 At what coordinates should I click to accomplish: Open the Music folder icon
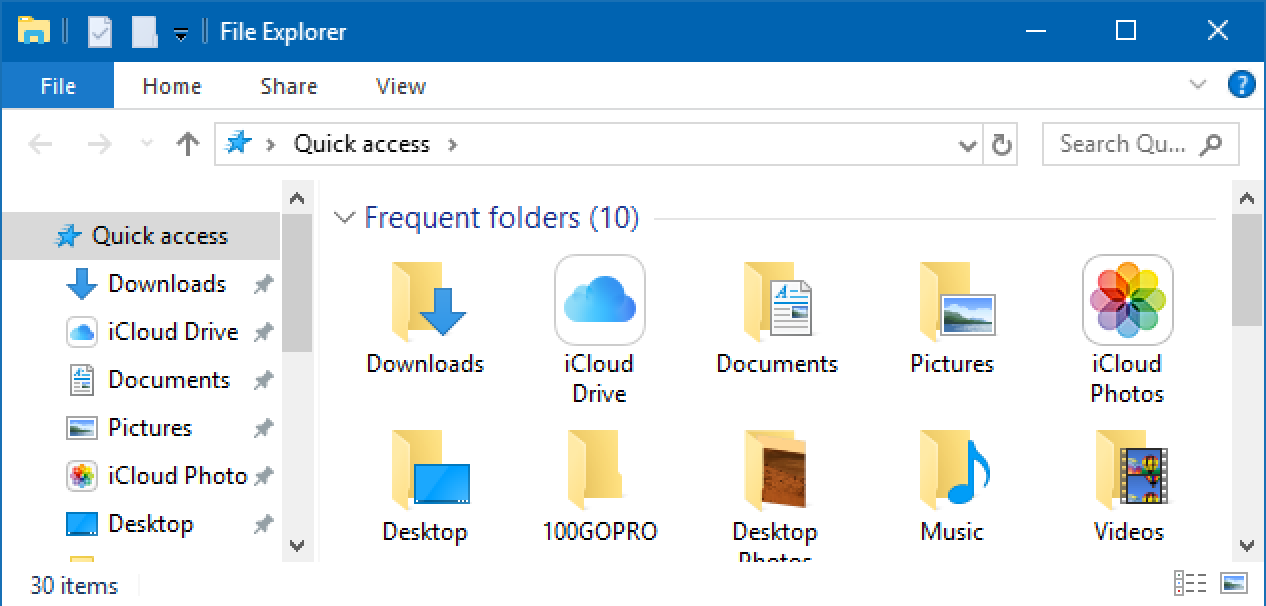(953, 468)
